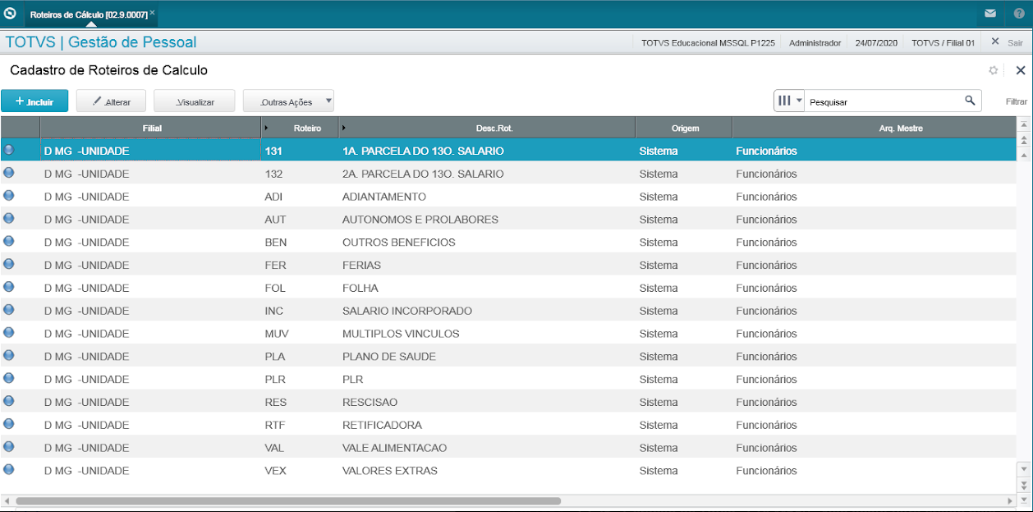Click the X icon beside Sair

coord(995,42)
